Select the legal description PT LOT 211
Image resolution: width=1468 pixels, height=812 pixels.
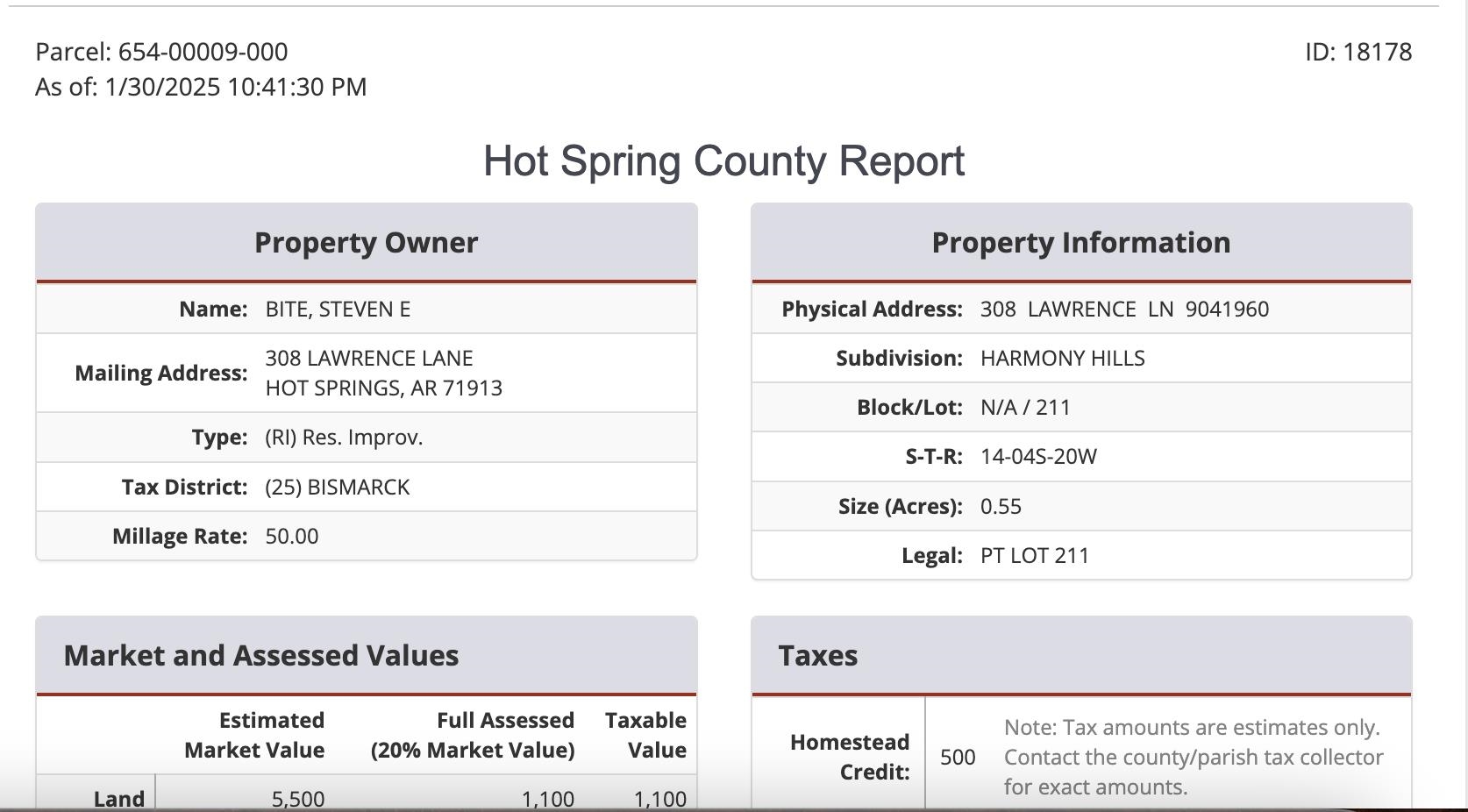[1035, 556]
